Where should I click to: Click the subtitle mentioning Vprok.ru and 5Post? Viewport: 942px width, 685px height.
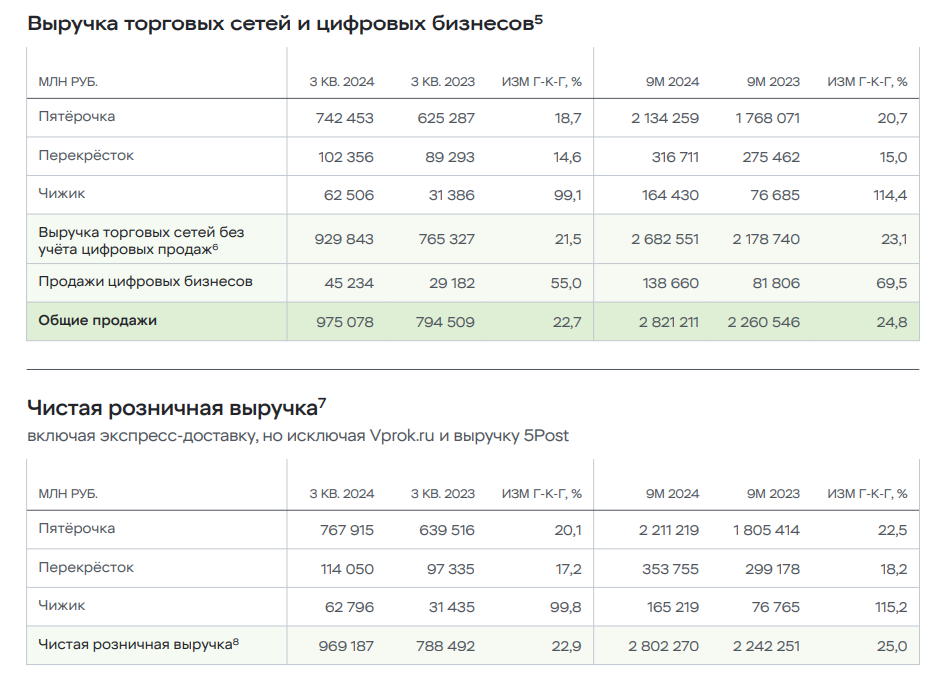point(298,436)
